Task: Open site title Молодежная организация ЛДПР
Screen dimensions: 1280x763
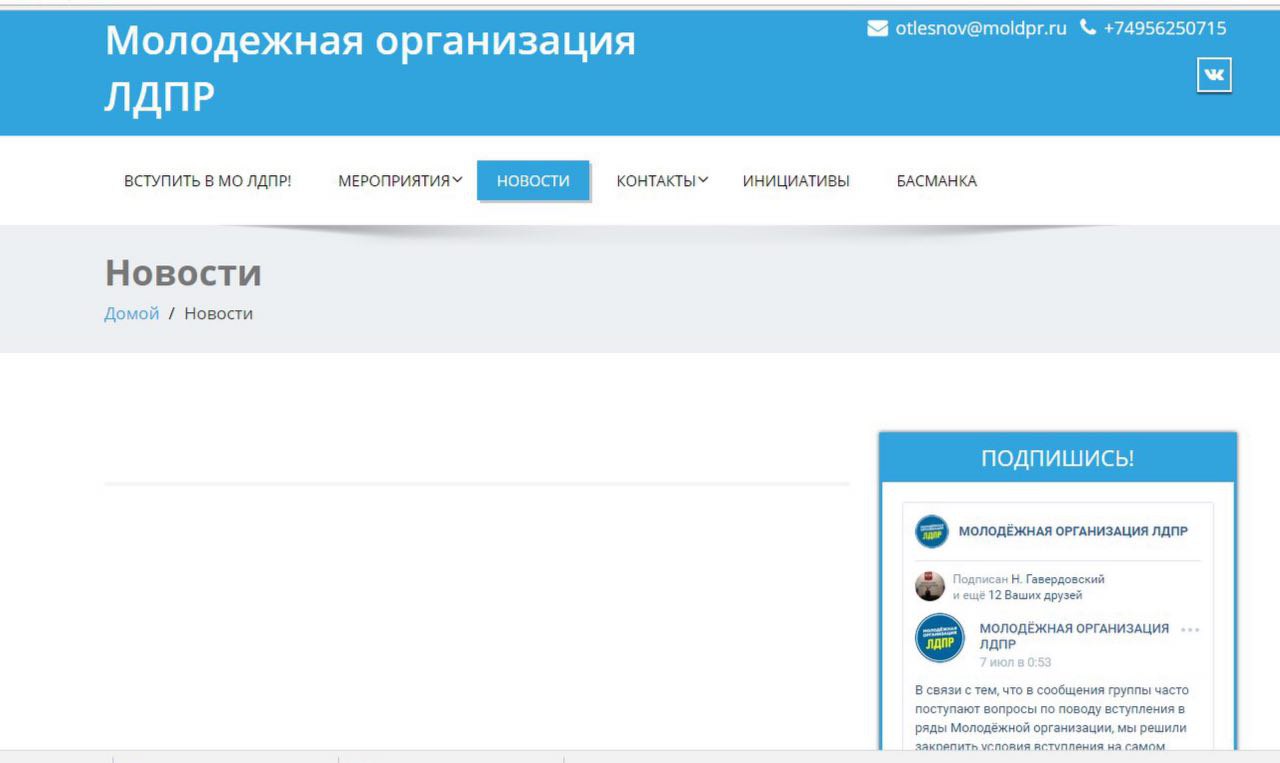Action: coord(370,69)
